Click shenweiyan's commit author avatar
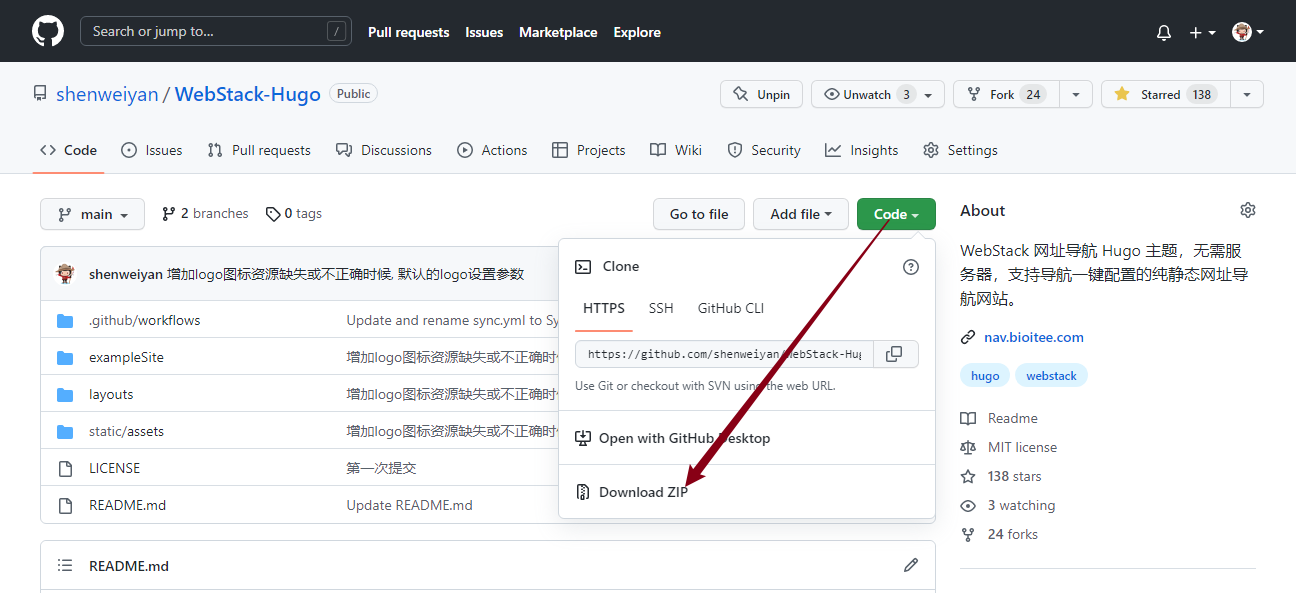The width and height of the screenshot is (1296, 593). coord(66,274)
